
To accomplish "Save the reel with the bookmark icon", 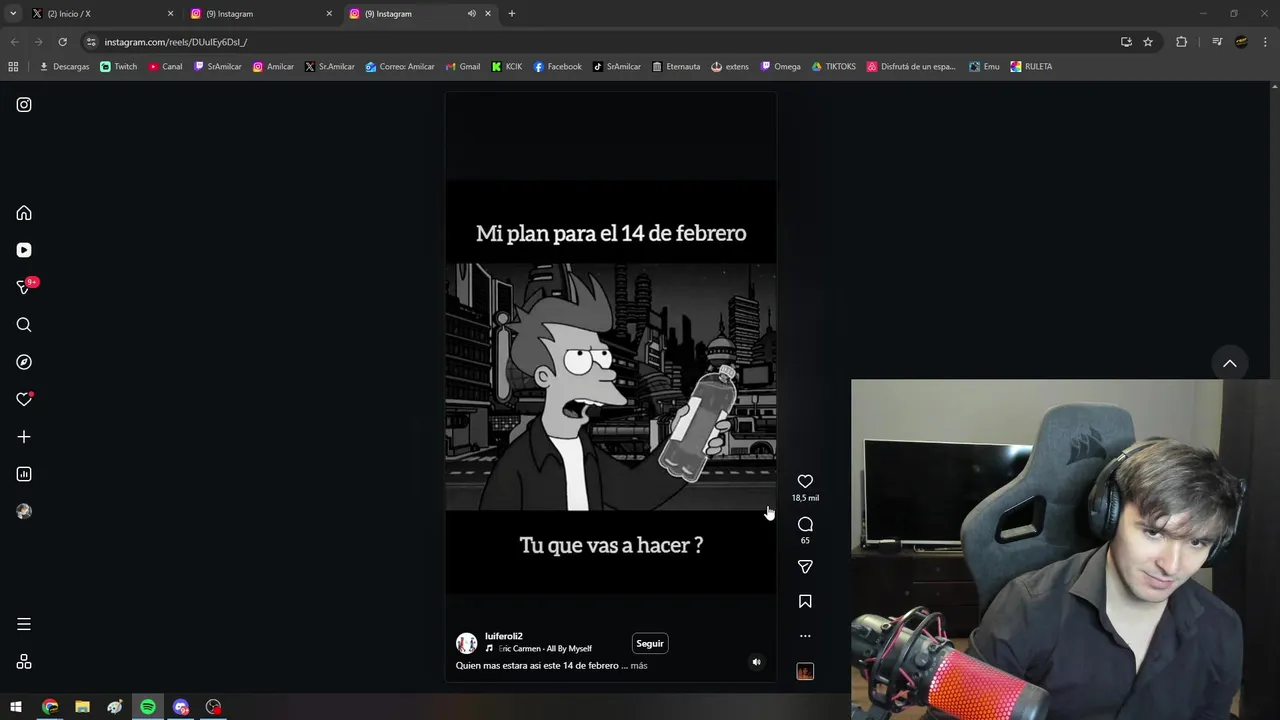I will [805, 601].
